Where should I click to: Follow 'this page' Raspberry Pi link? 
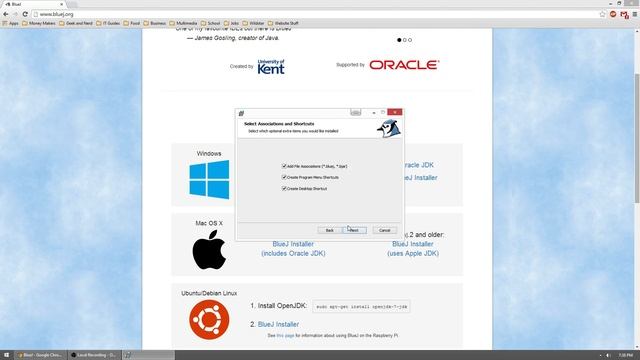coord(285,336)
